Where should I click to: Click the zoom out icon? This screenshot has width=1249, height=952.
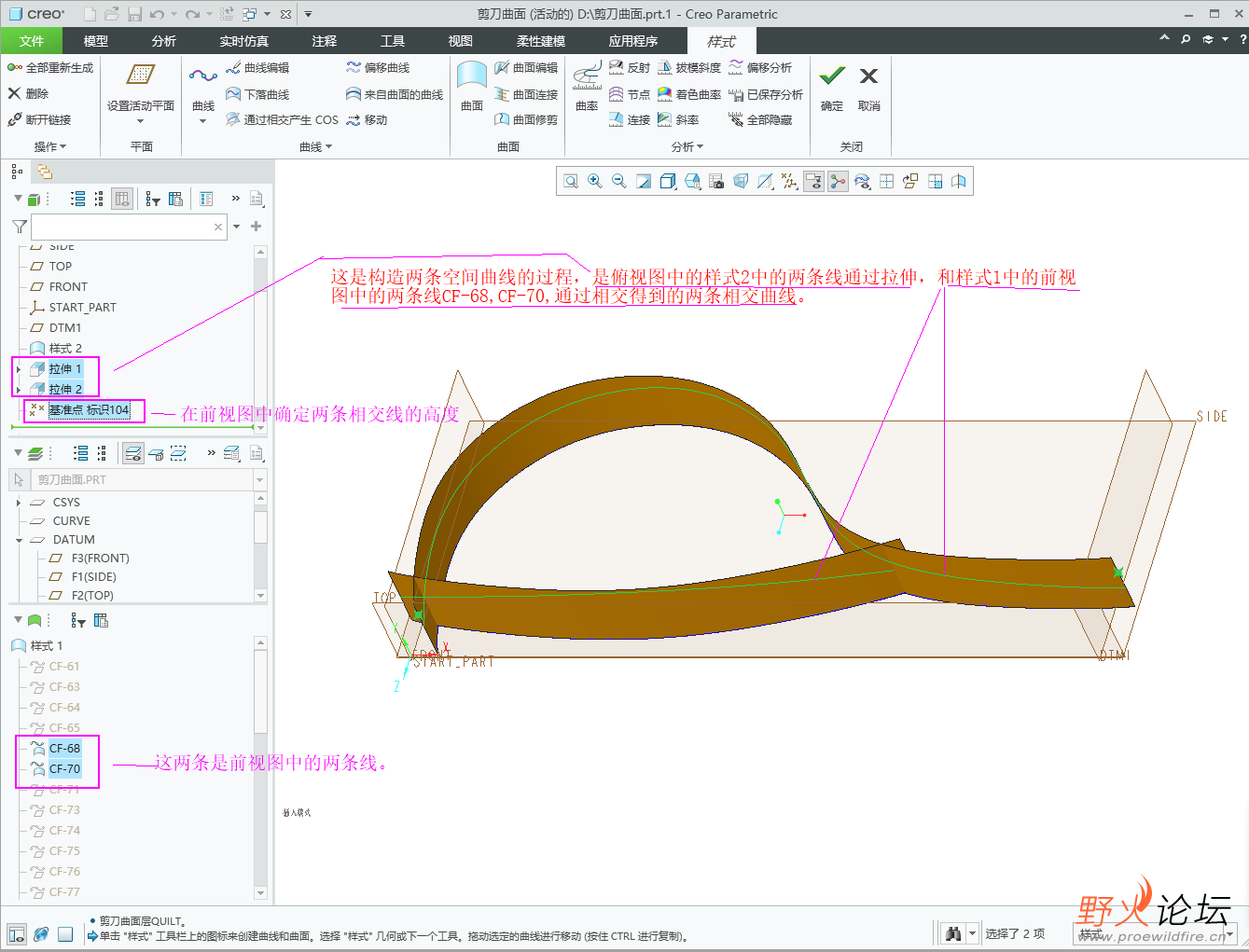click(x=619, y=181)
